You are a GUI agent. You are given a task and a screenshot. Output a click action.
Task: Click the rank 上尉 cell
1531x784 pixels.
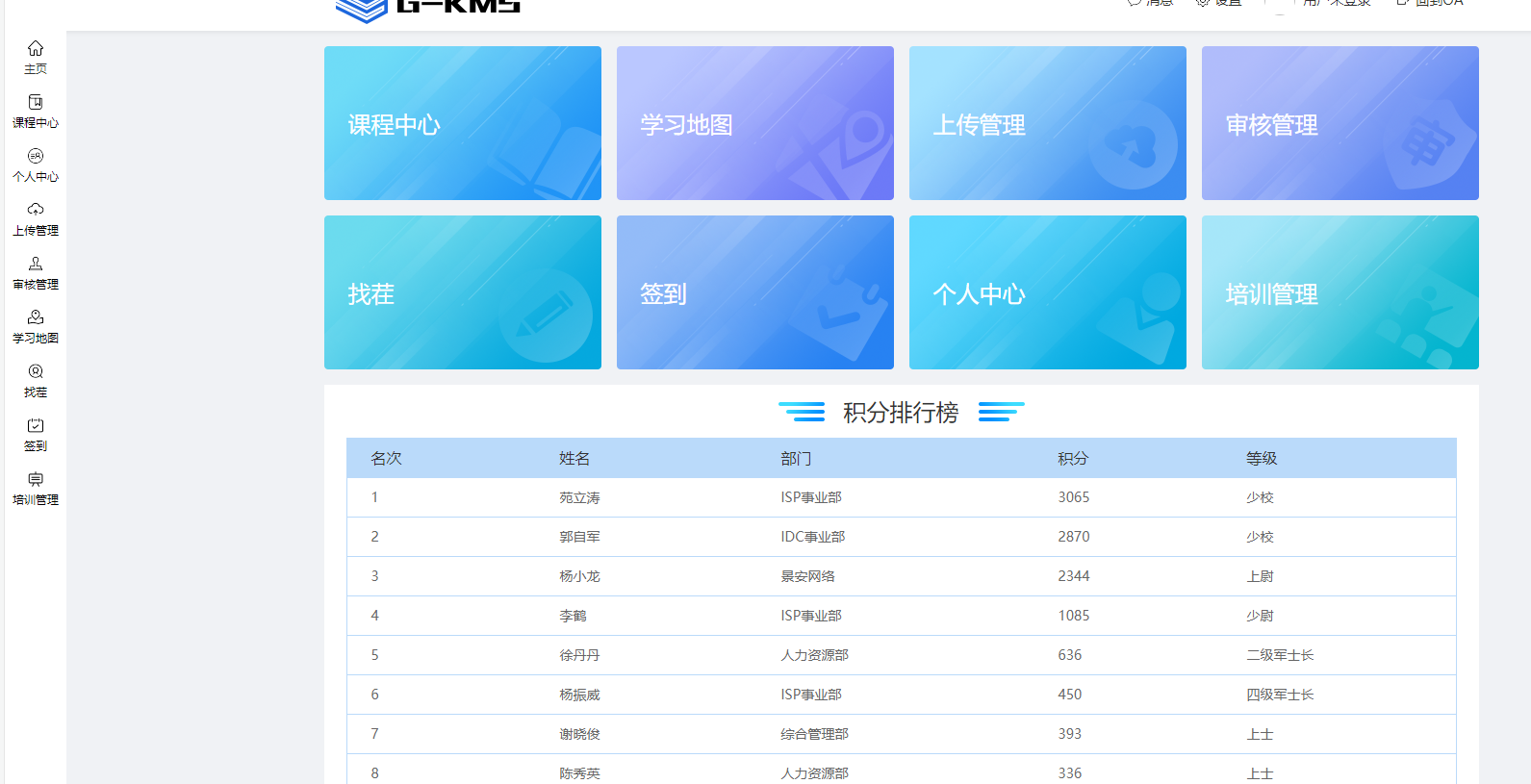point(1260,576)
